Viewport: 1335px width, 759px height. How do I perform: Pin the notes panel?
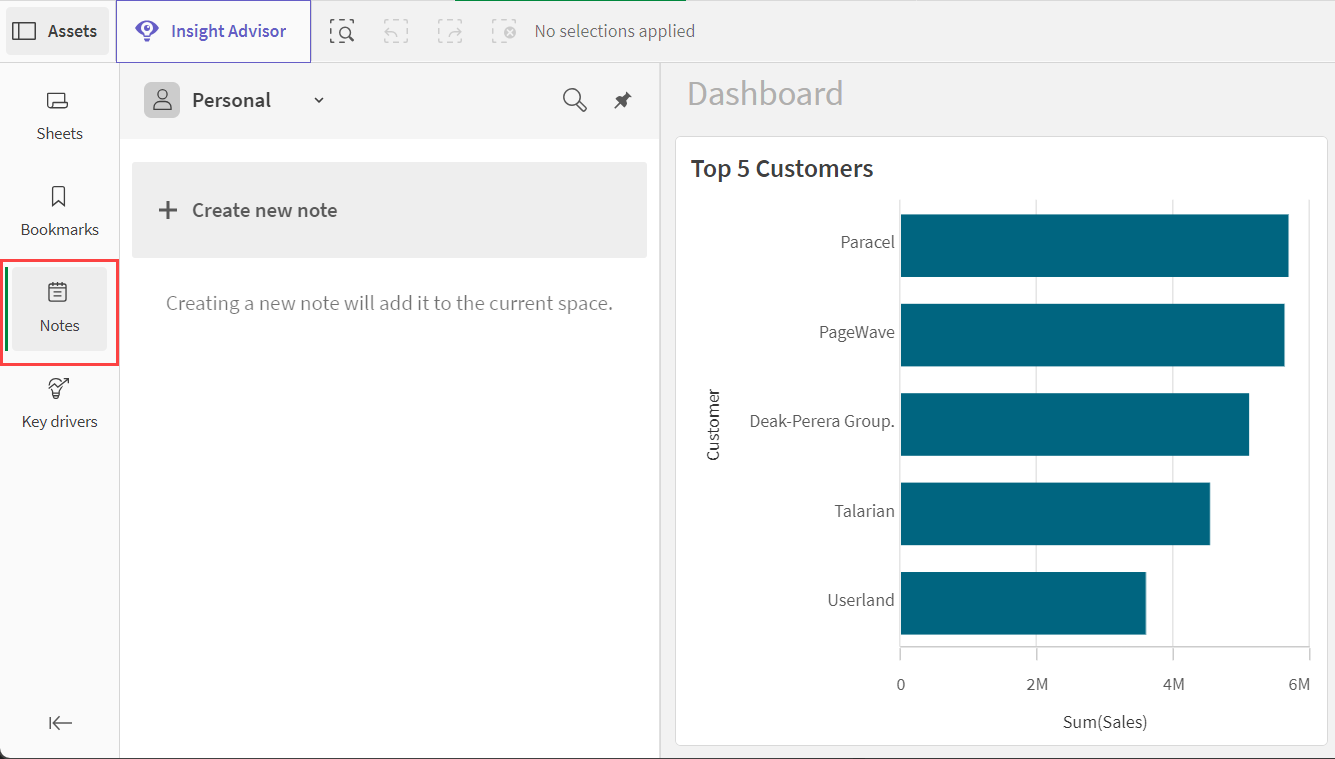623,100
